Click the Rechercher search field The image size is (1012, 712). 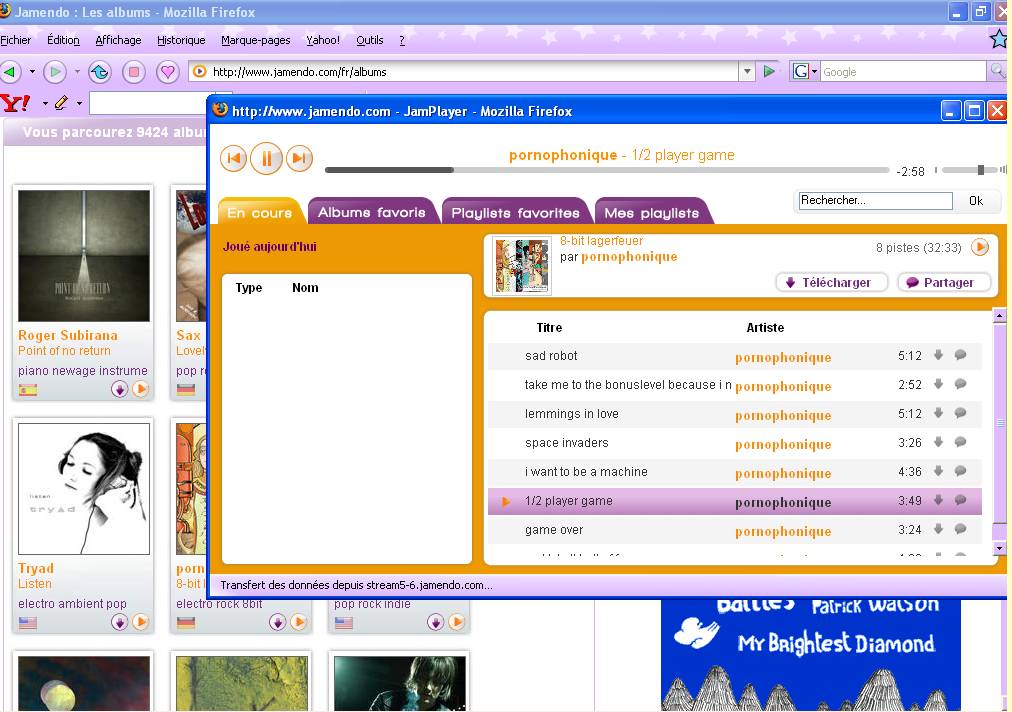[x=875, y=200]
